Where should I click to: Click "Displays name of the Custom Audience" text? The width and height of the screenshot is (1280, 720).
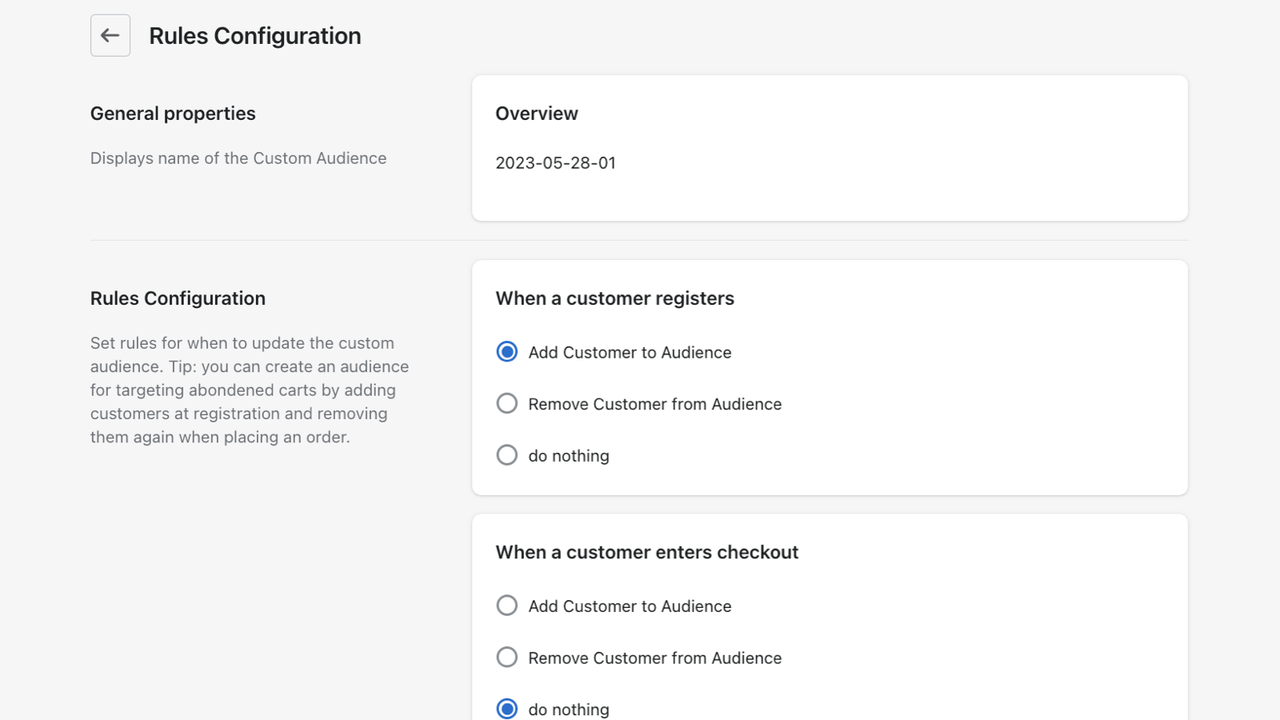pos(238,157)
